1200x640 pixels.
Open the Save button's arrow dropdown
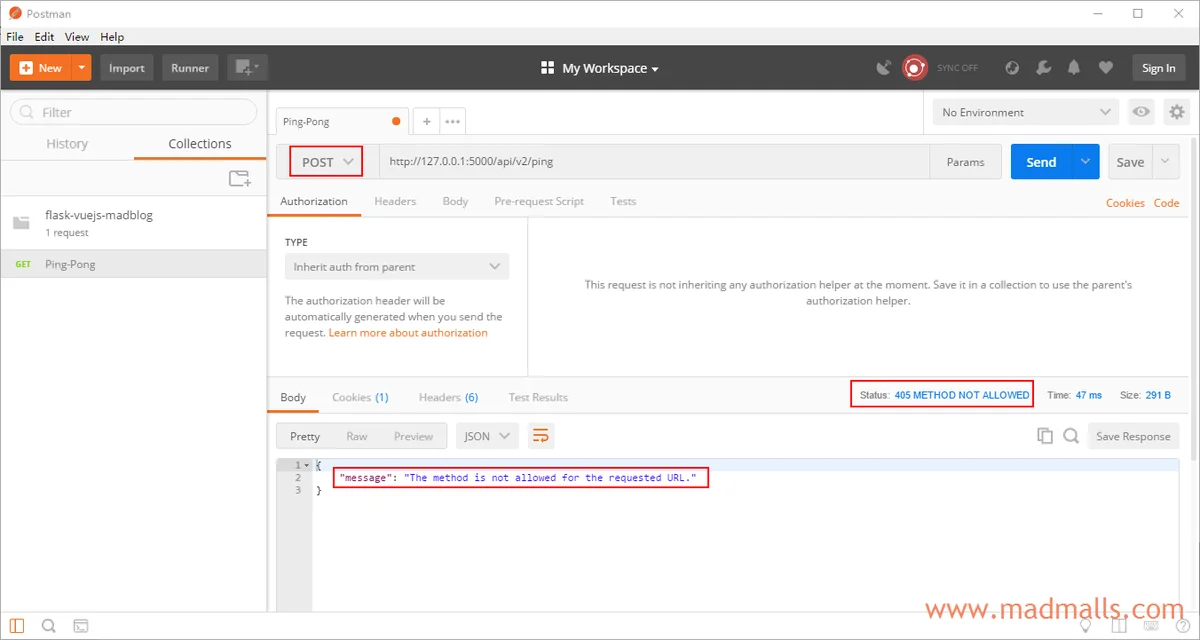pyautogui.click(x=1166, y=162)
